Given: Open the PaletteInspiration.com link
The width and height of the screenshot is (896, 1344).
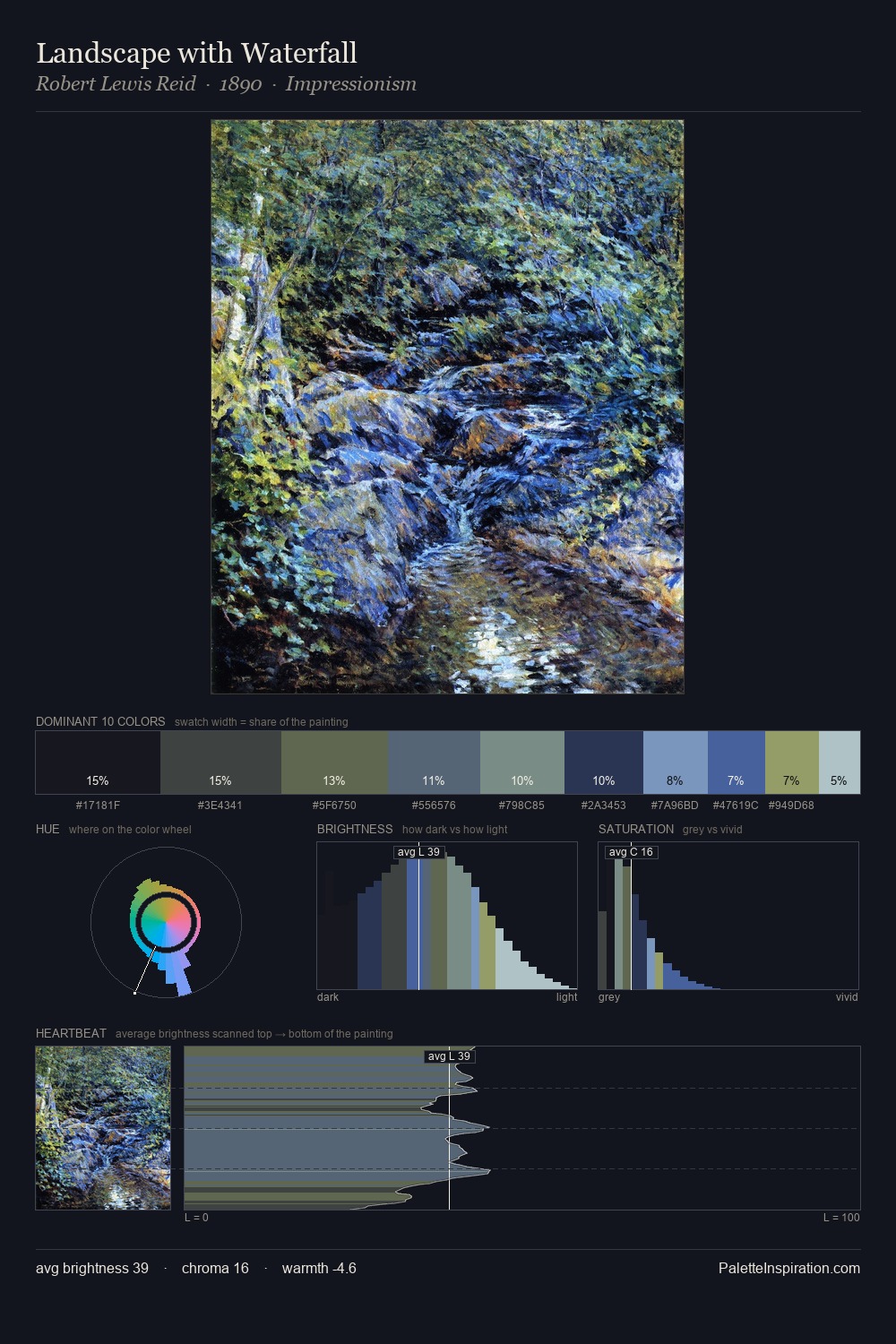Looking at the screenshot, I should [x=789, y=1268].
